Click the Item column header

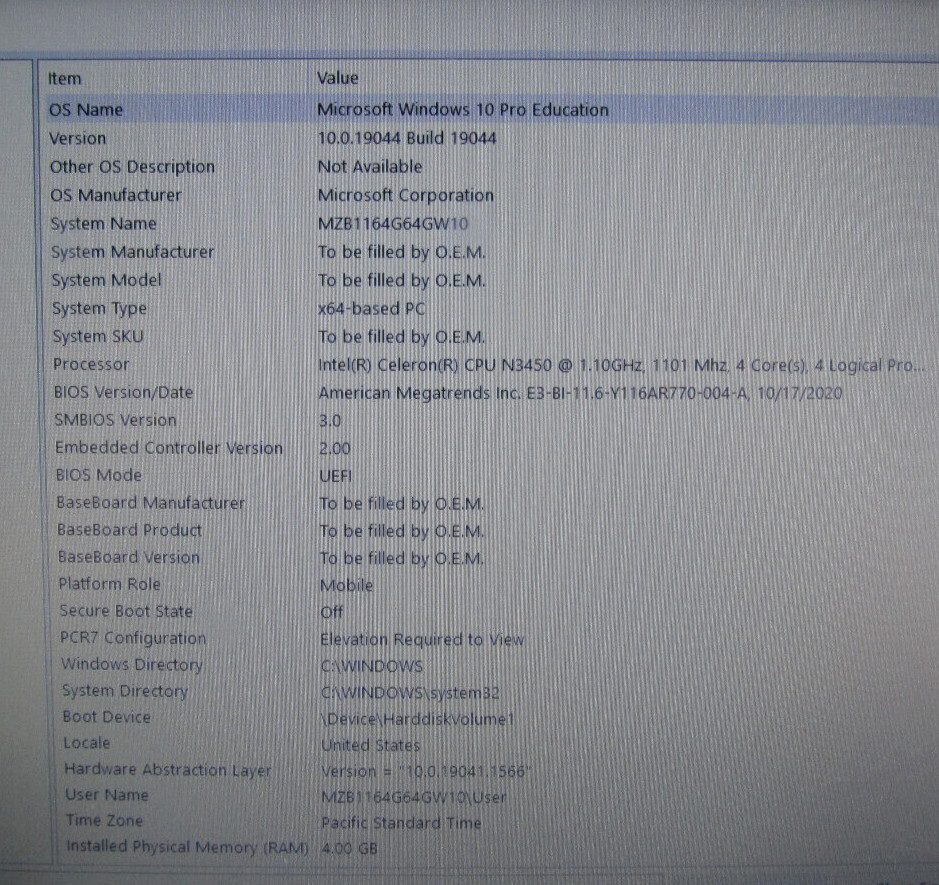click(64, 78)
